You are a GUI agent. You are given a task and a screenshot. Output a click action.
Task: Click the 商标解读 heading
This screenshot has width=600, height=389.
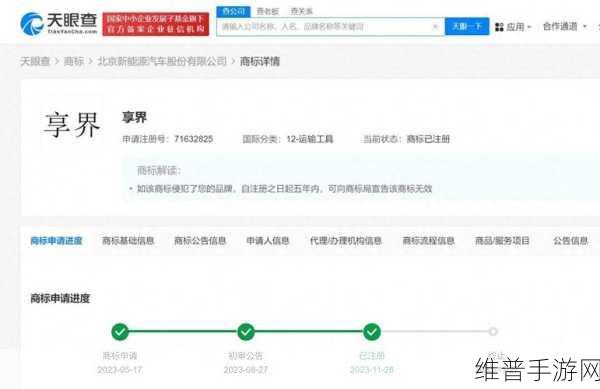(x=159, y=171)
